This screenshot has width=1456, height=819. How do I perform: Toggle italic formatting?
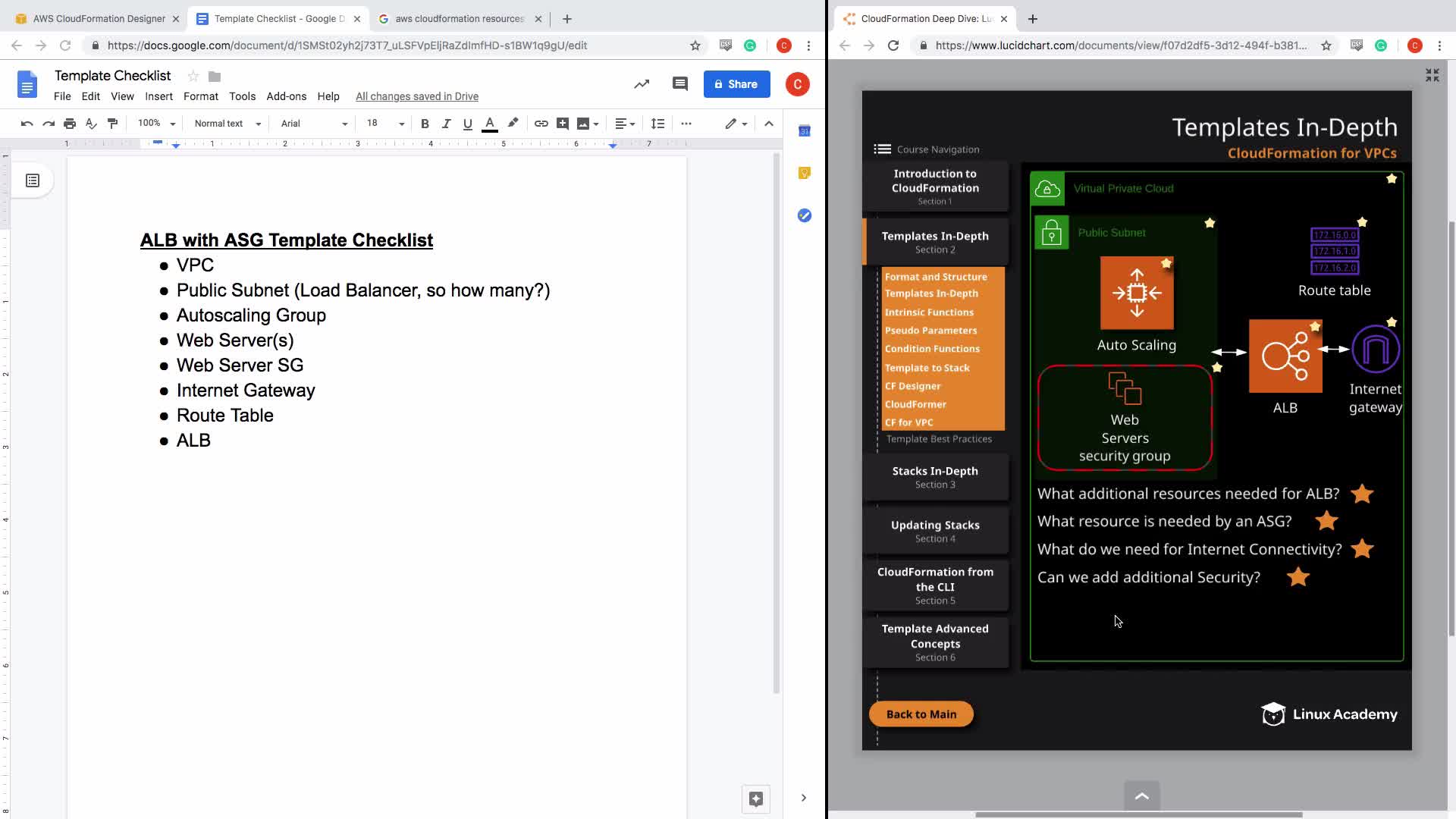pos(446,124)
